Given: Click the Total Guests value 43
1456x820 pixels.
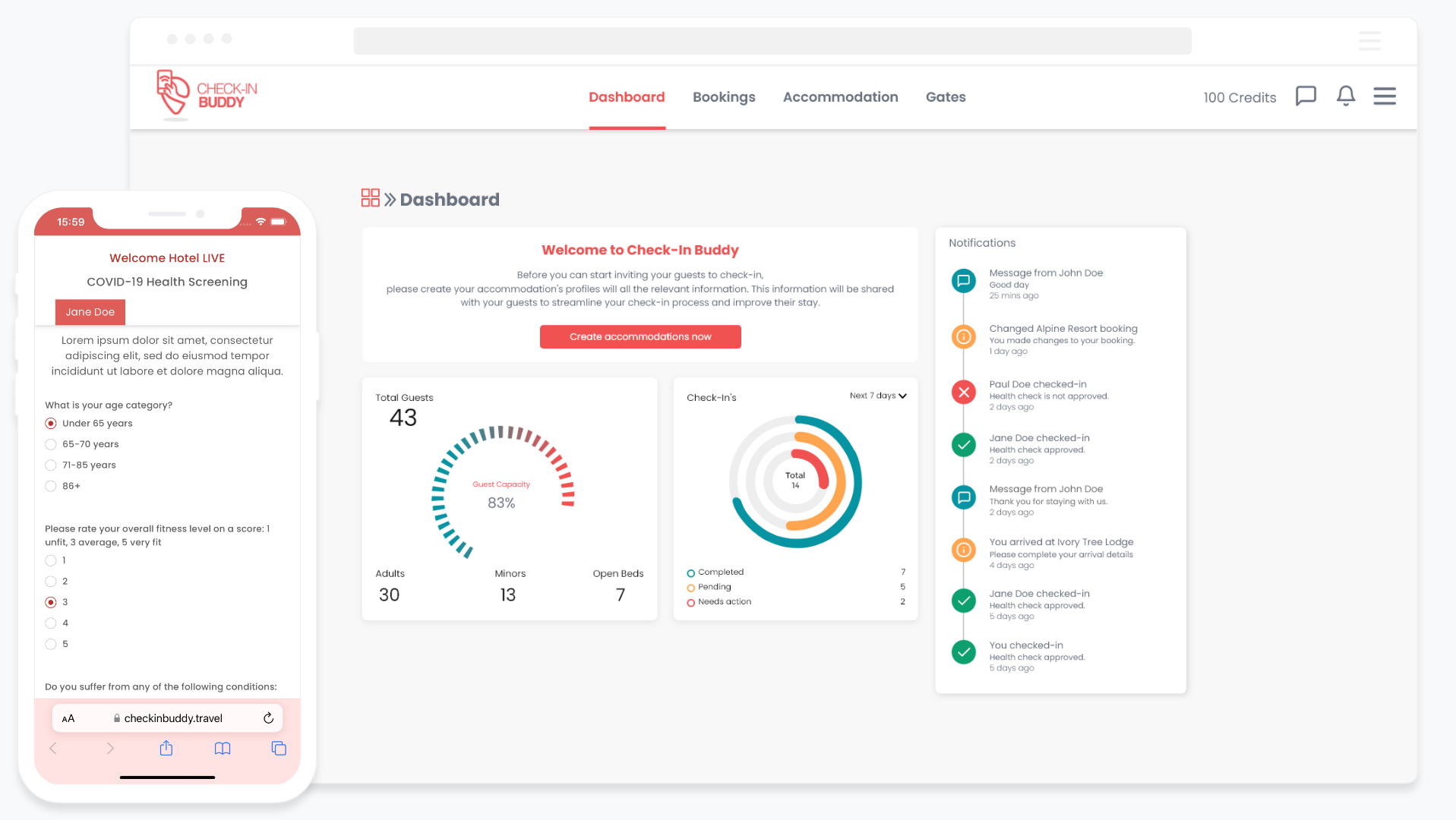Looking at the screenshot, I should (x=403, y=418).
